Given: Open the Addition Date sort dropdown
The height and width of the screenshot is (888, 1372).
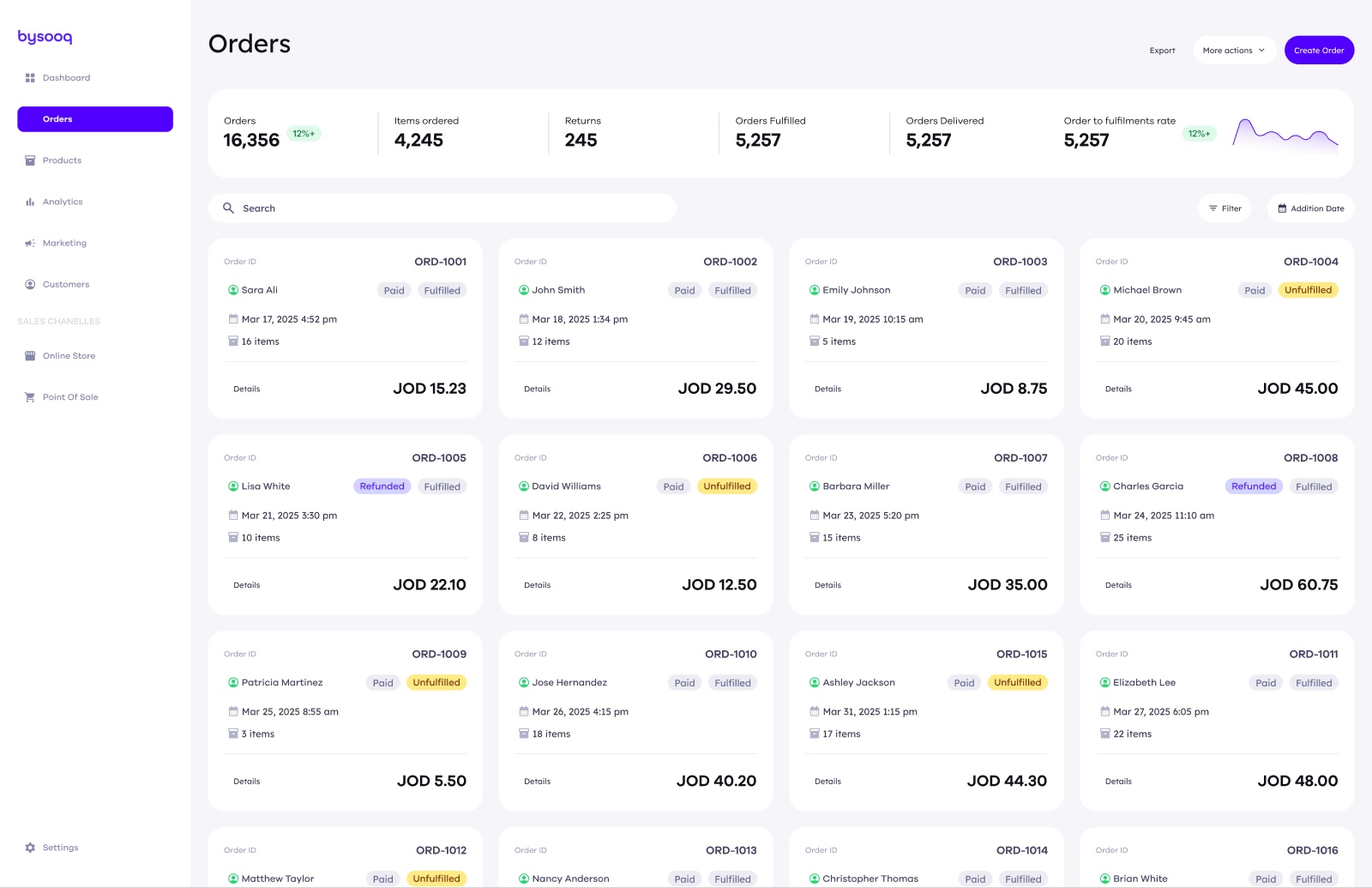Looking at the screenshot, I should coord(1310,208).
